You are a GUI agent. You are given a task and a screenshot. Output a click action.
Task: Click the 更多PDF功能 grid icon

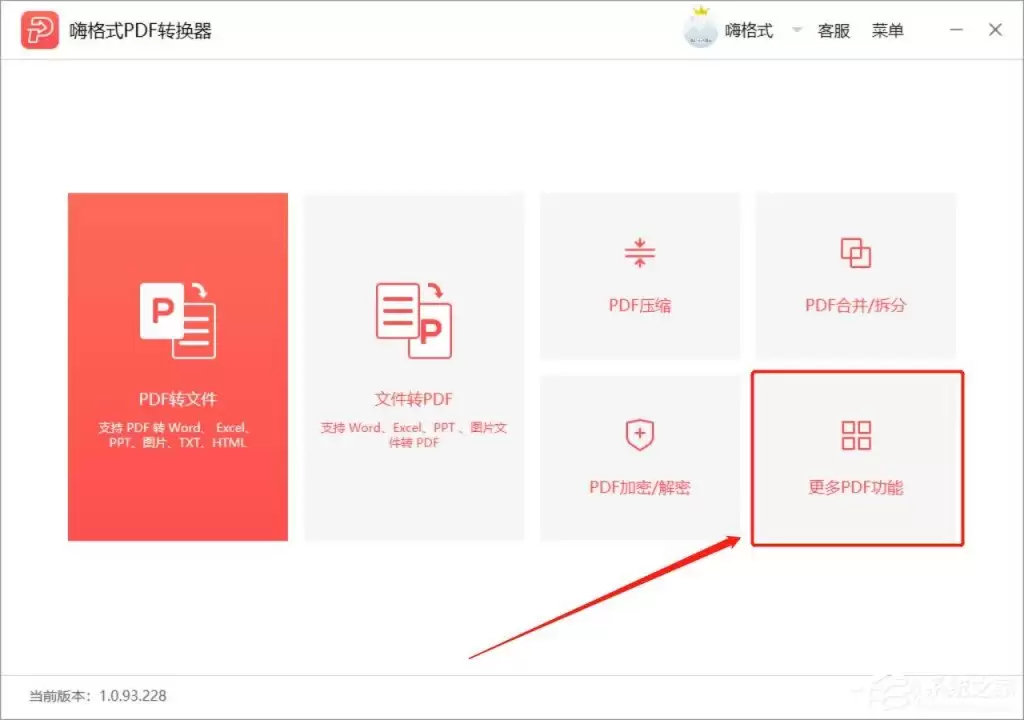tap(856, 434)
